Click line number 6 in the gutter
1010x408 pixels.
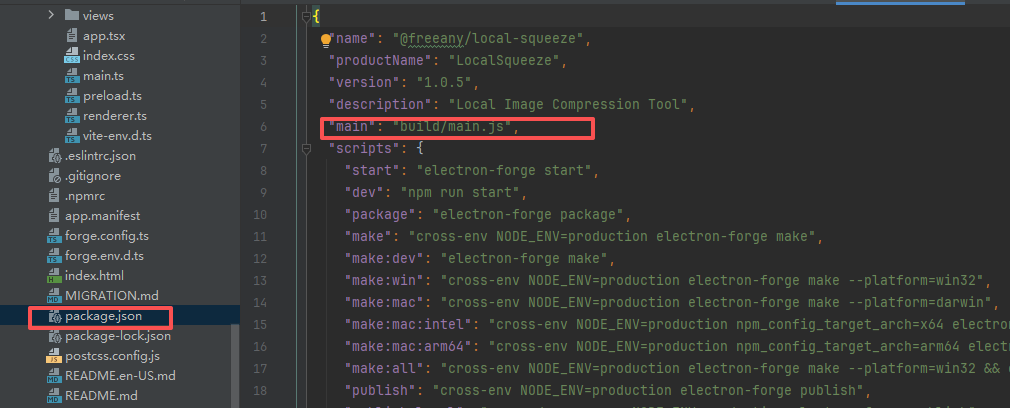[x=263, y=126]
